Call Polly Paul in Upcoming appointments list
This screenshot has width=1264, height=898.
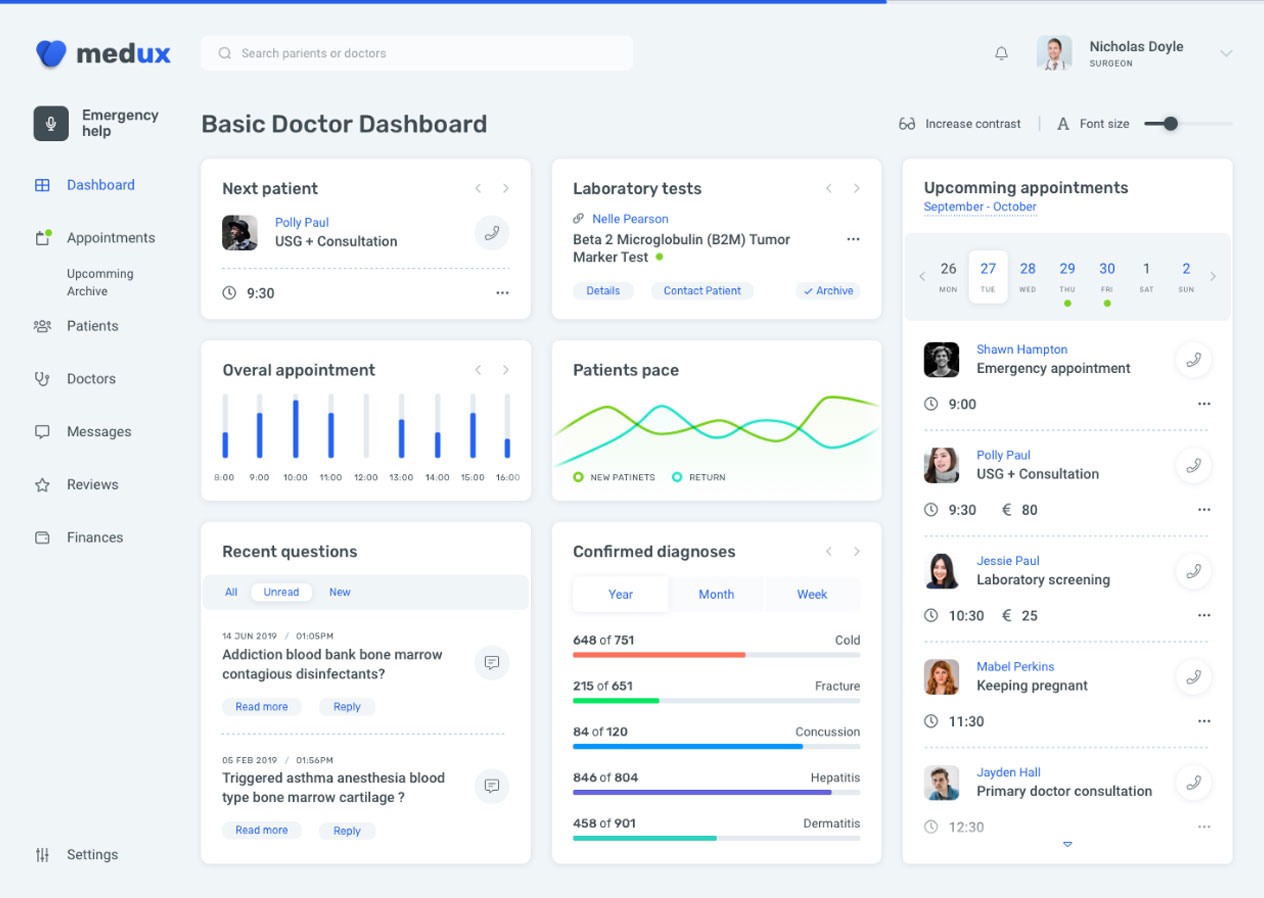point(1193,466)
